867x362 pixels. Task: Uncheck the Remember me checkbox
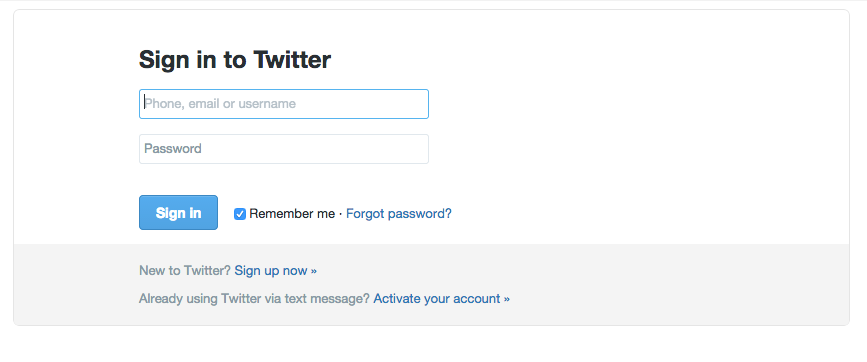coord(239,214)
